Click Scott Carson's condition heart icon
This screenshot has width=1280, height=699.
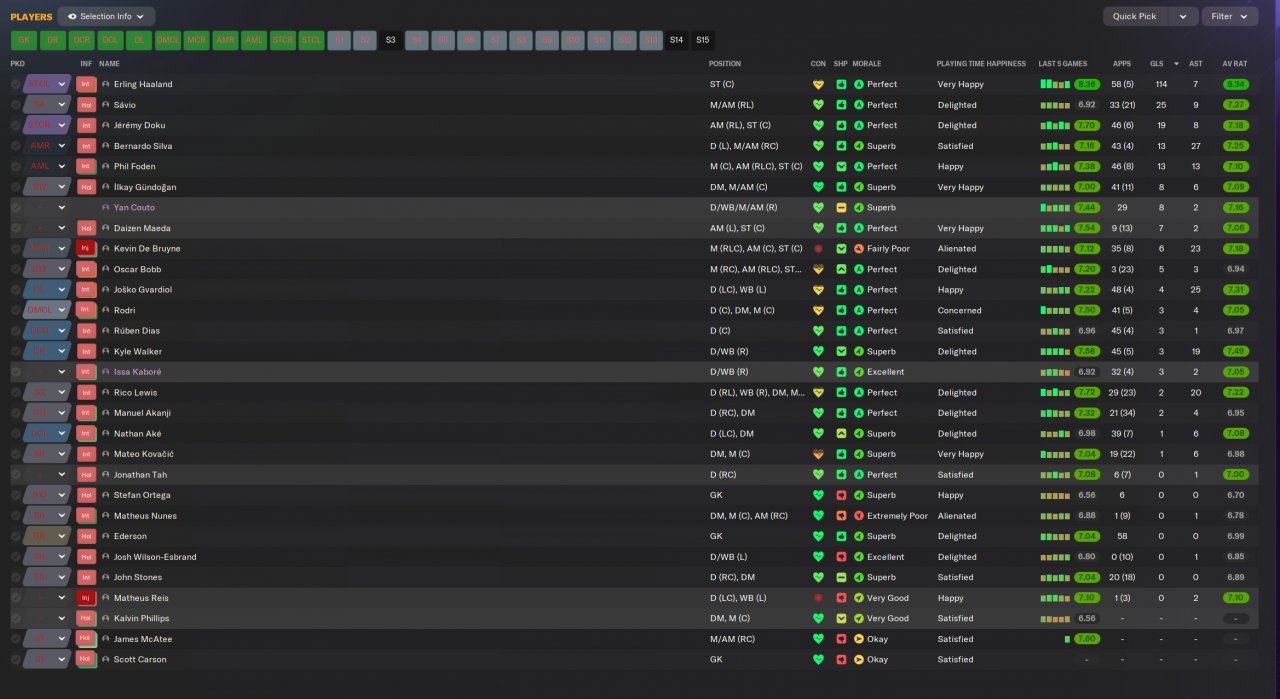[x=818, y=660]
